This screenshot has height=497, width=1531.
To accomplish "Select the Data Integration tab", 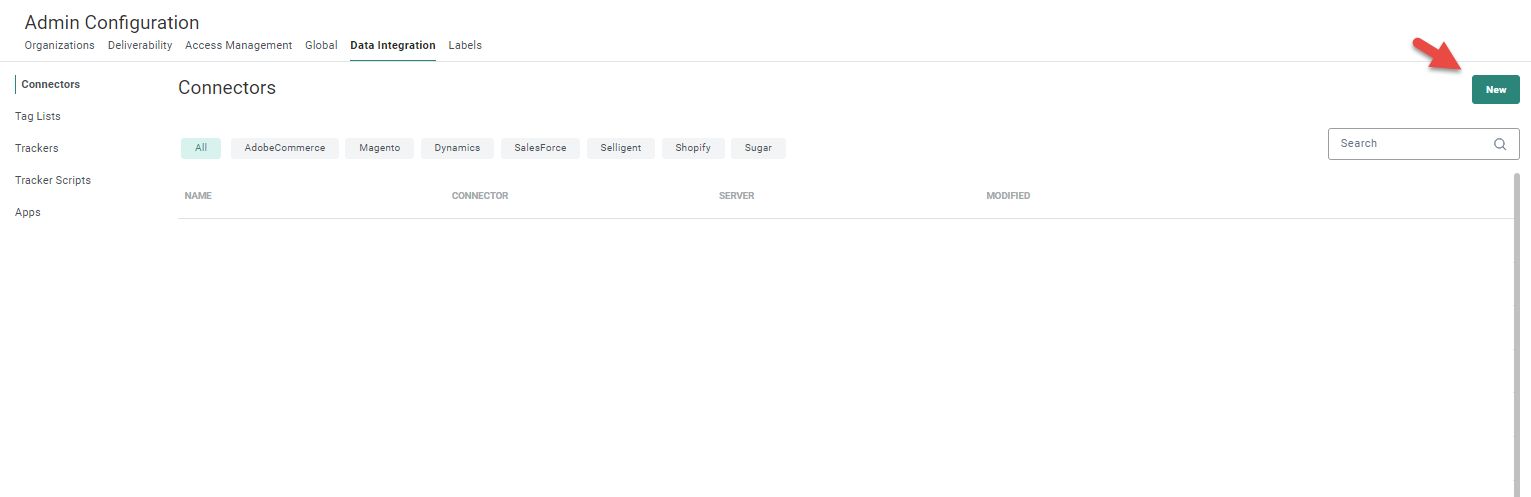I will (392, 45).
